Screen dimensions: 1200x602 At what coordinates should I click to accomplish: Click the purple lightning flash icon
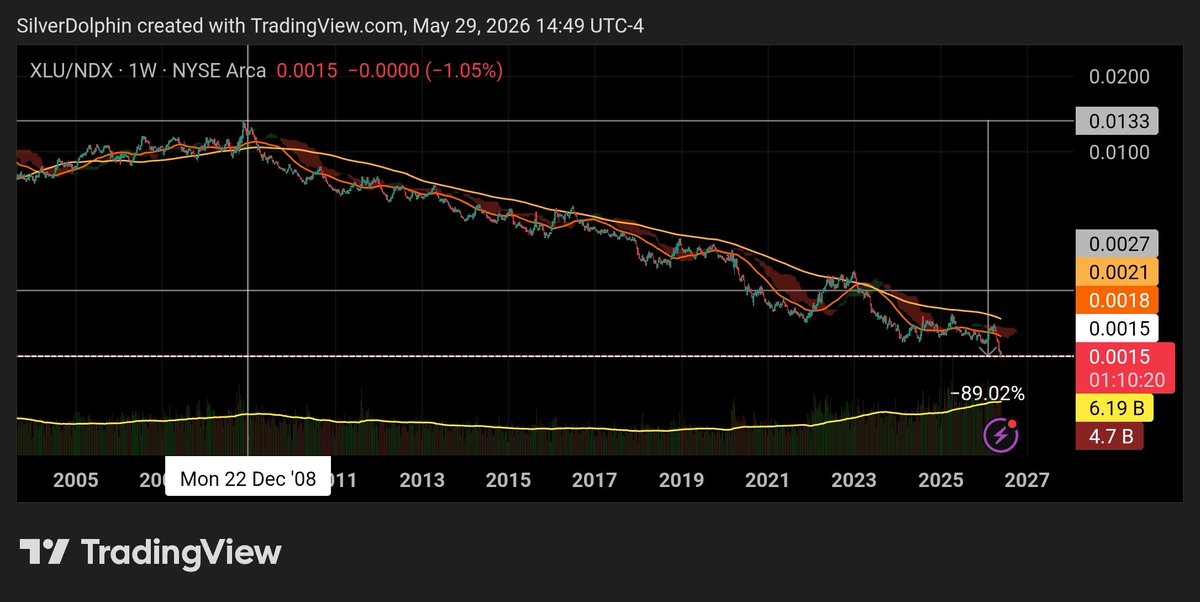[x=1000, y=435]
